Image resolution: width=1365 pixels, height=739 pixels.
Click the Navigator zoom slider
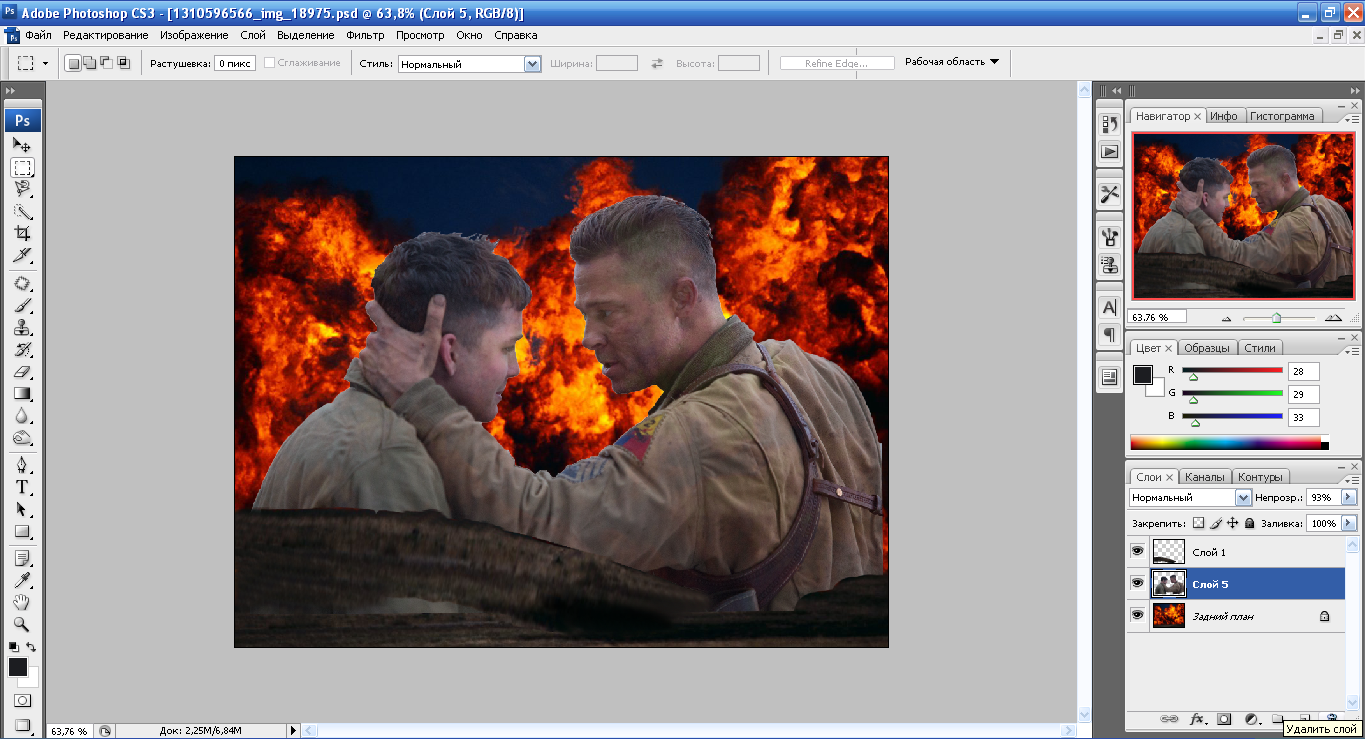[x=1277, y=318]
